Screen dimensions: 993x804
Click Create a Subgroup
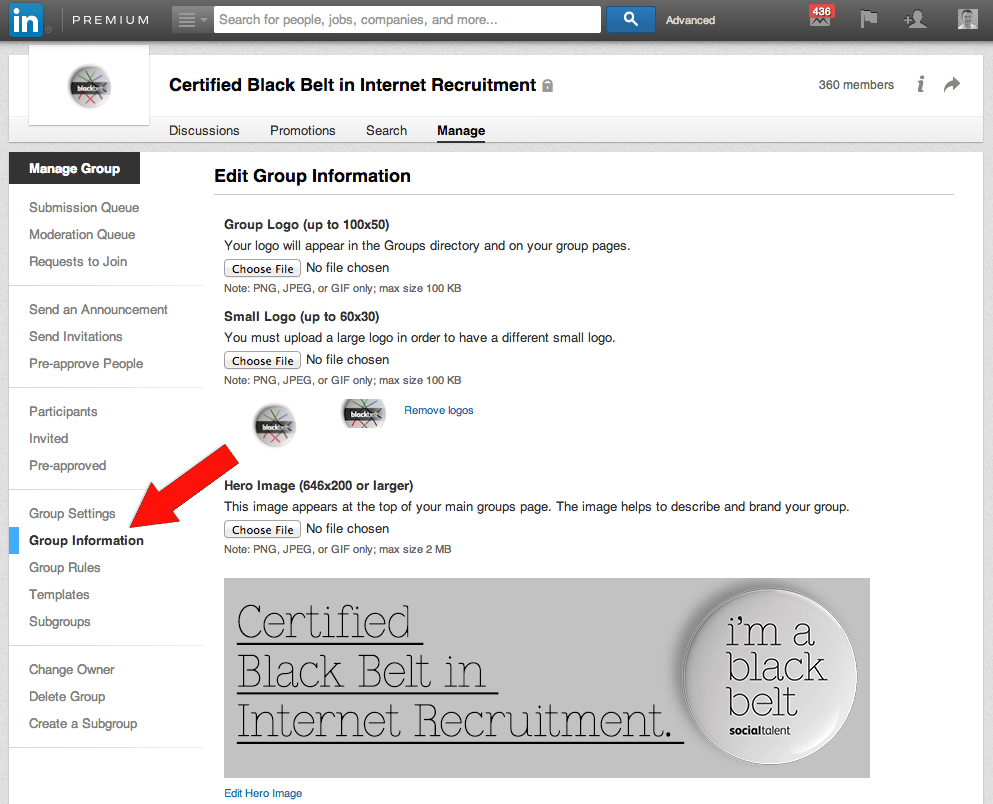(x=83, y=724)
